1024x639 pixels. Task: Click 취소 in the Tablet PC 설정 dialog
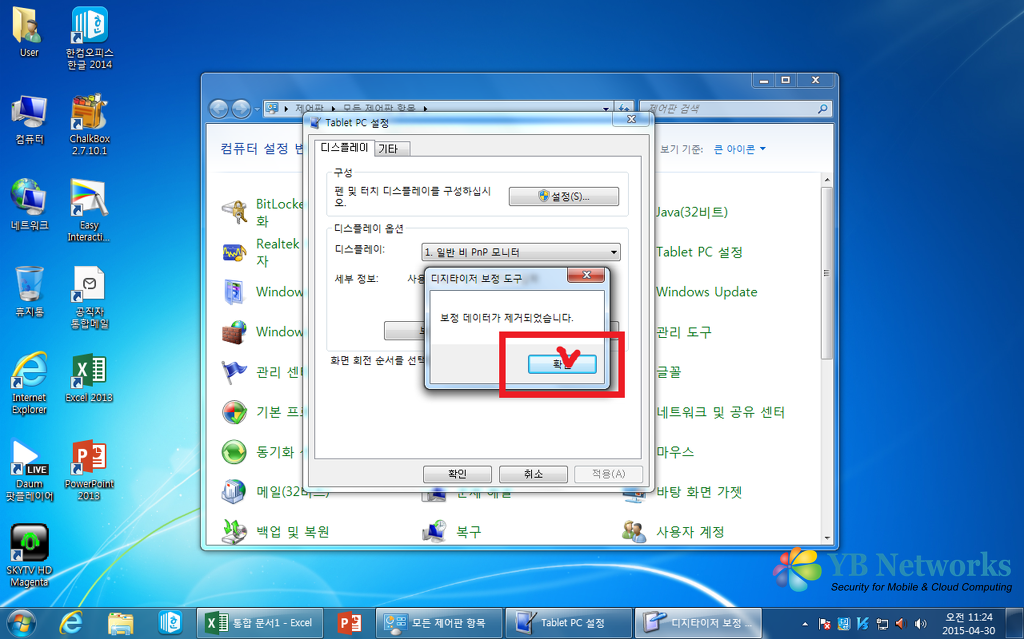click(x=533, y=474)
